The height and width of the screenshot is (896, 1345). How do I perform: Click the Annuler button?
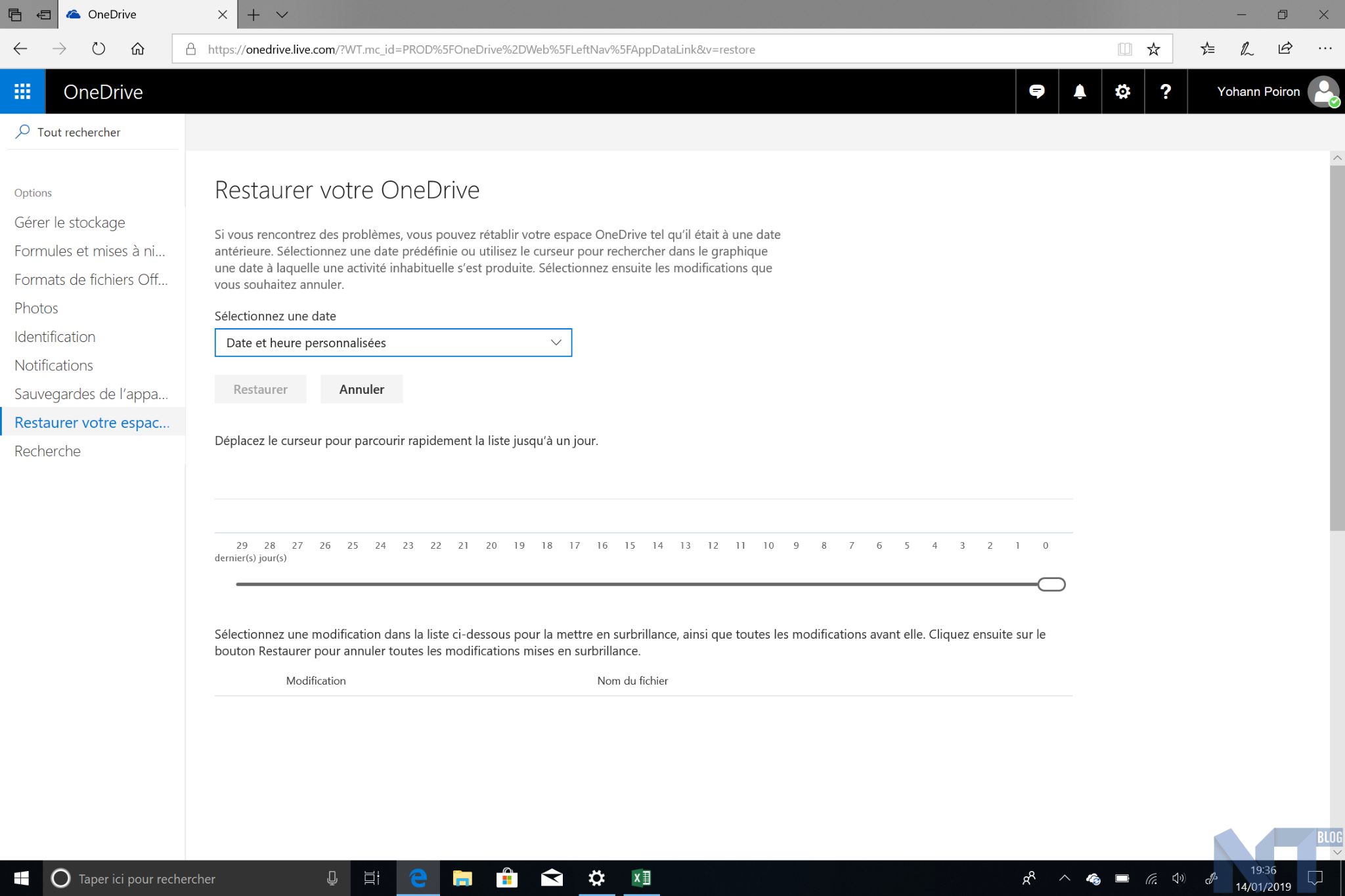(x=361, y=389)
